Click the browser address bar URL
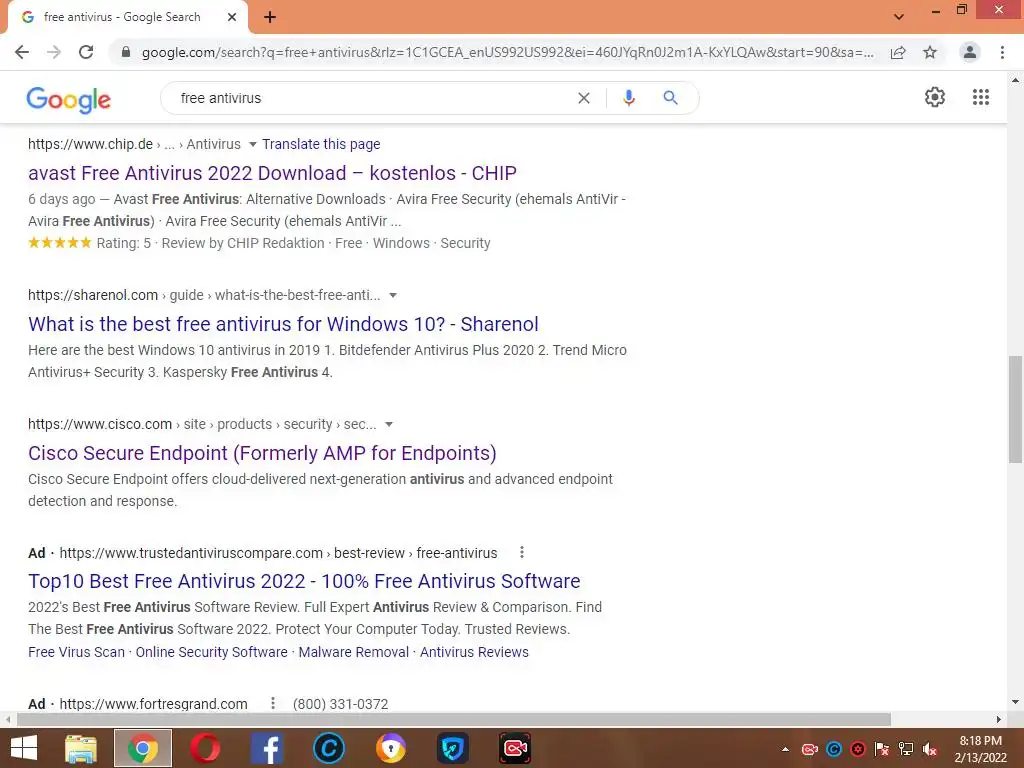Screen dimensions: 1024x768 point(507,52)
